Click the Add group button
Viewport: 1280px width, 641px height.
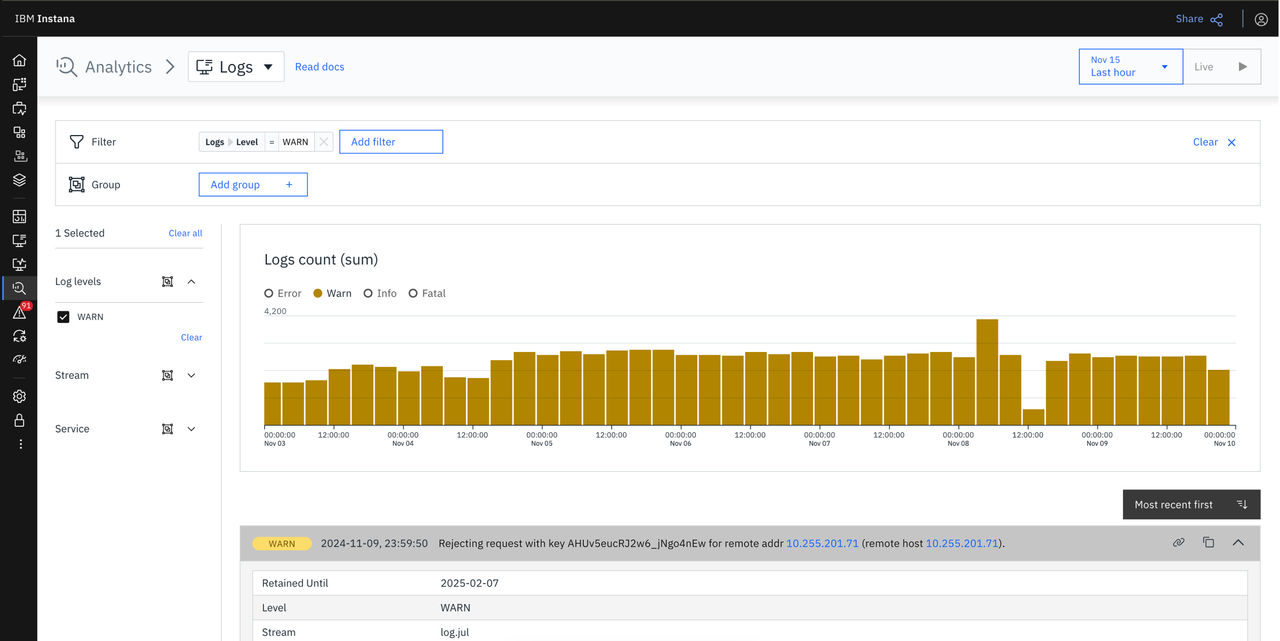pos(253,185)
